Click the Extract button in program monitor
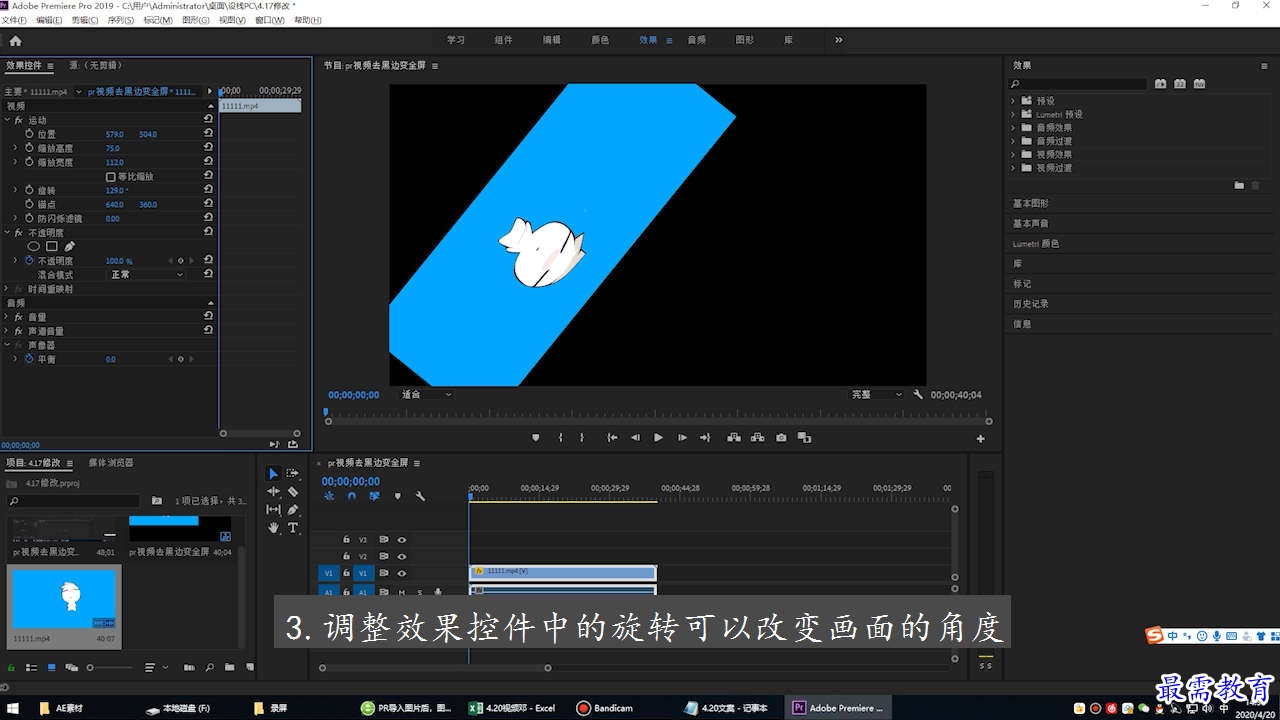 tap(757, 438)
